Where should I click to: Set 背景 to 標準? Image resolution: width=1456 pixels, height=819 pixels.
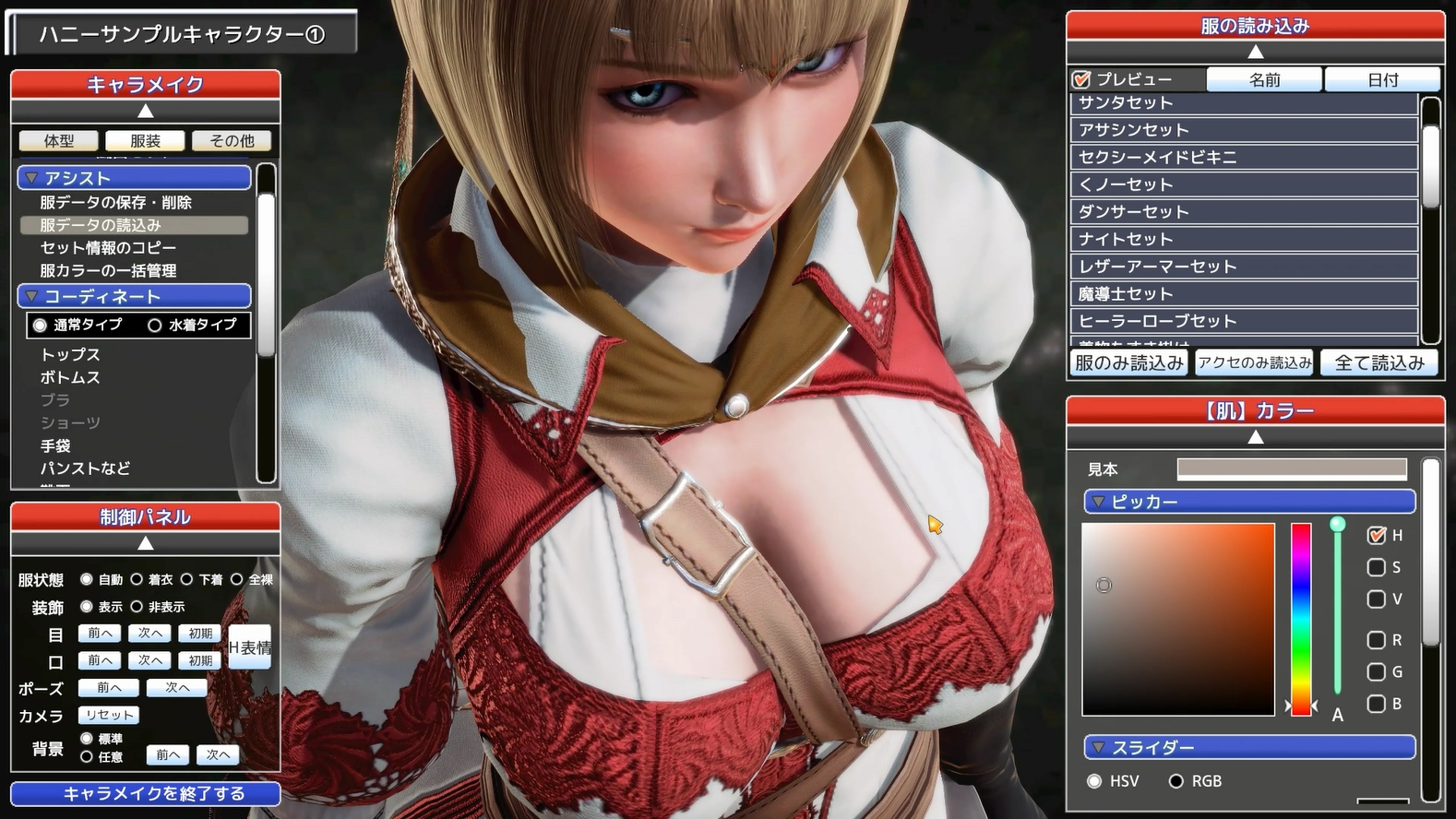click(x=87, y=738)
